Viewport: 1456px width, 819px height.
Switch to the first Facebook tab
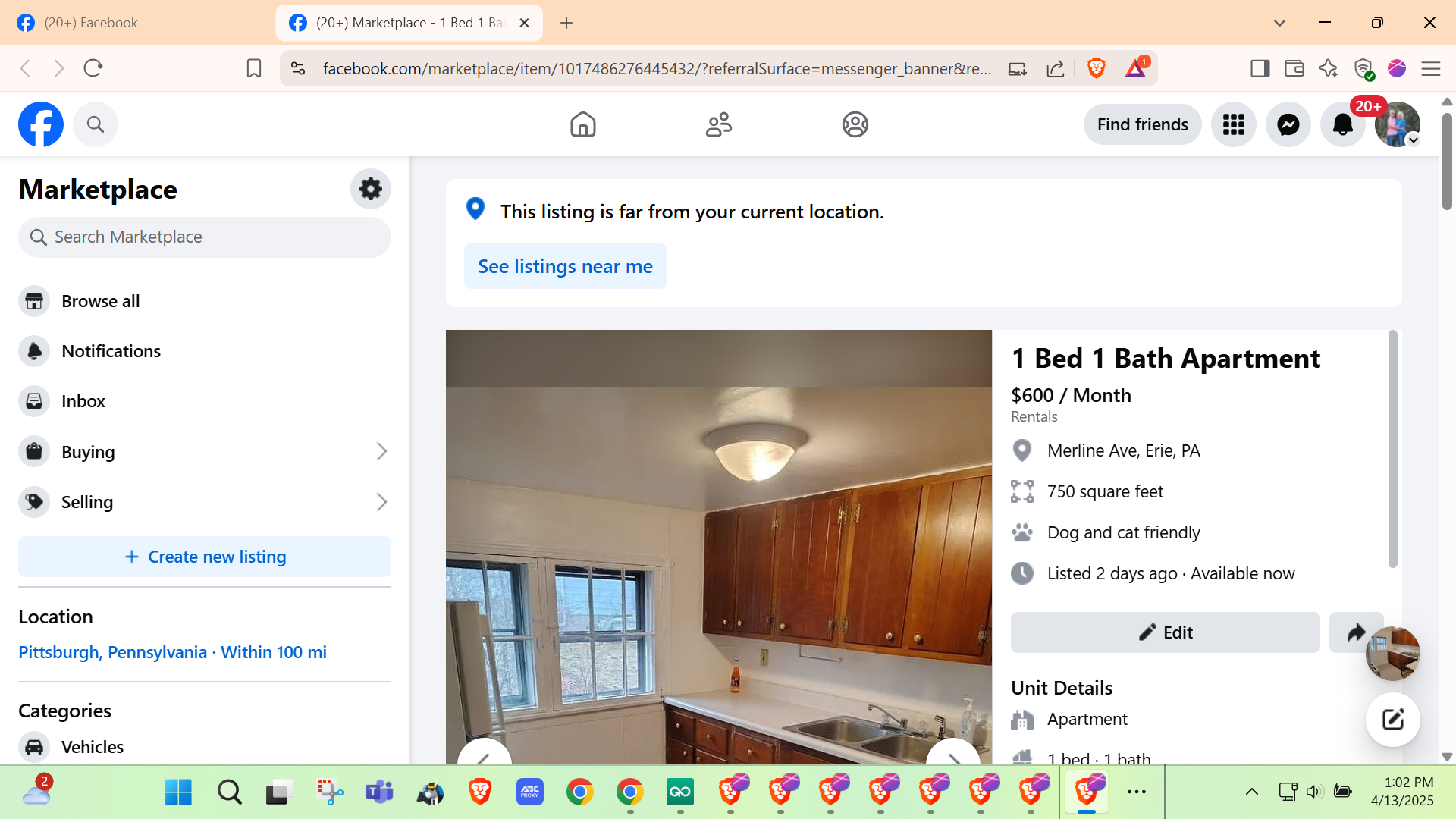coord(91,23)
